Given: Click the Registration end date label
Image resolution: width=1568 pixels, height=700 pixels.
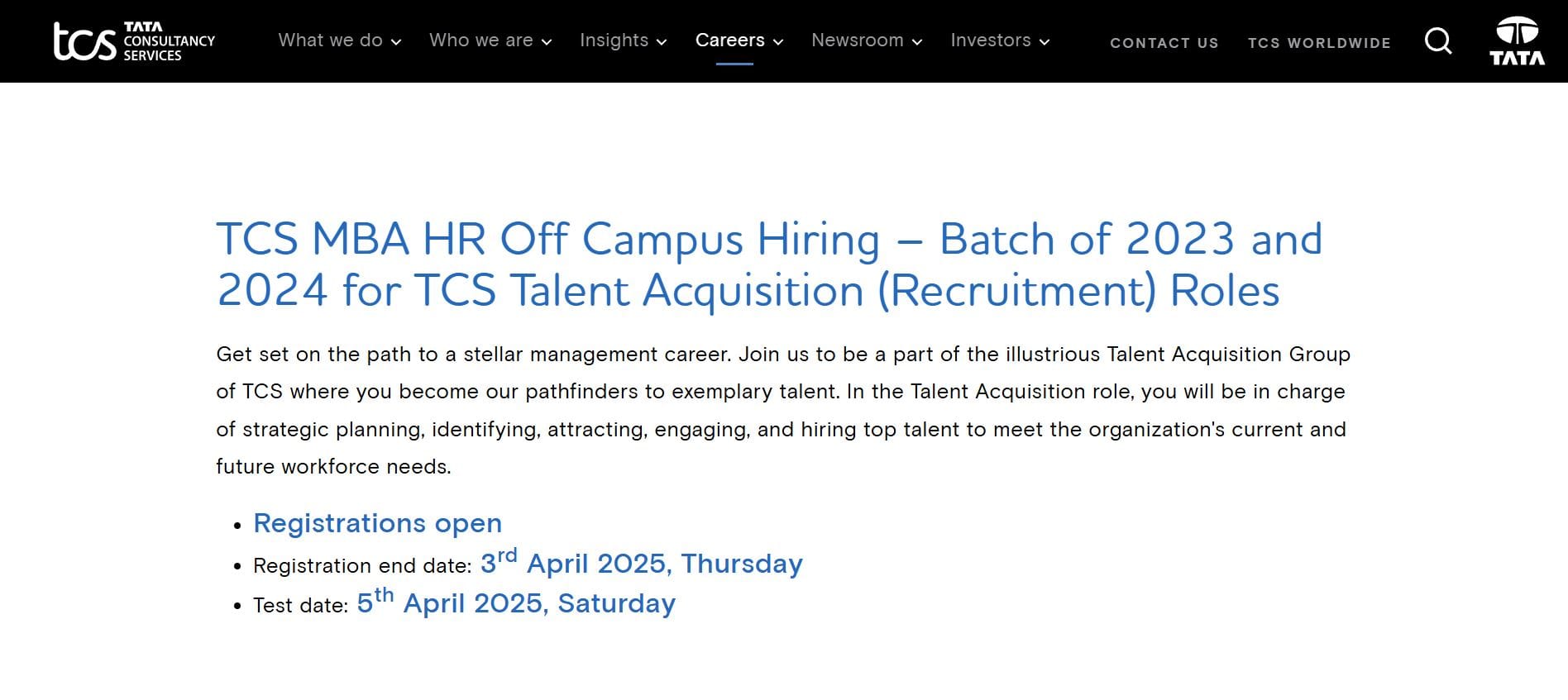Looking at the screenshot, I should [x=362, y=565].
